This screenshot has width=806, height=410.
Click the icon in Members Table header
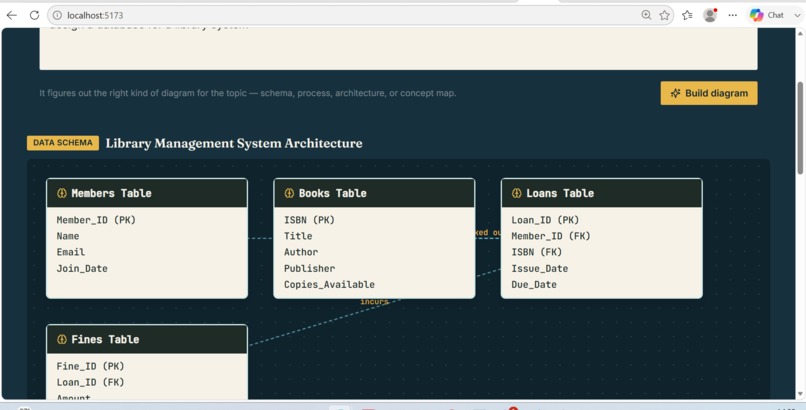(62, 193)
